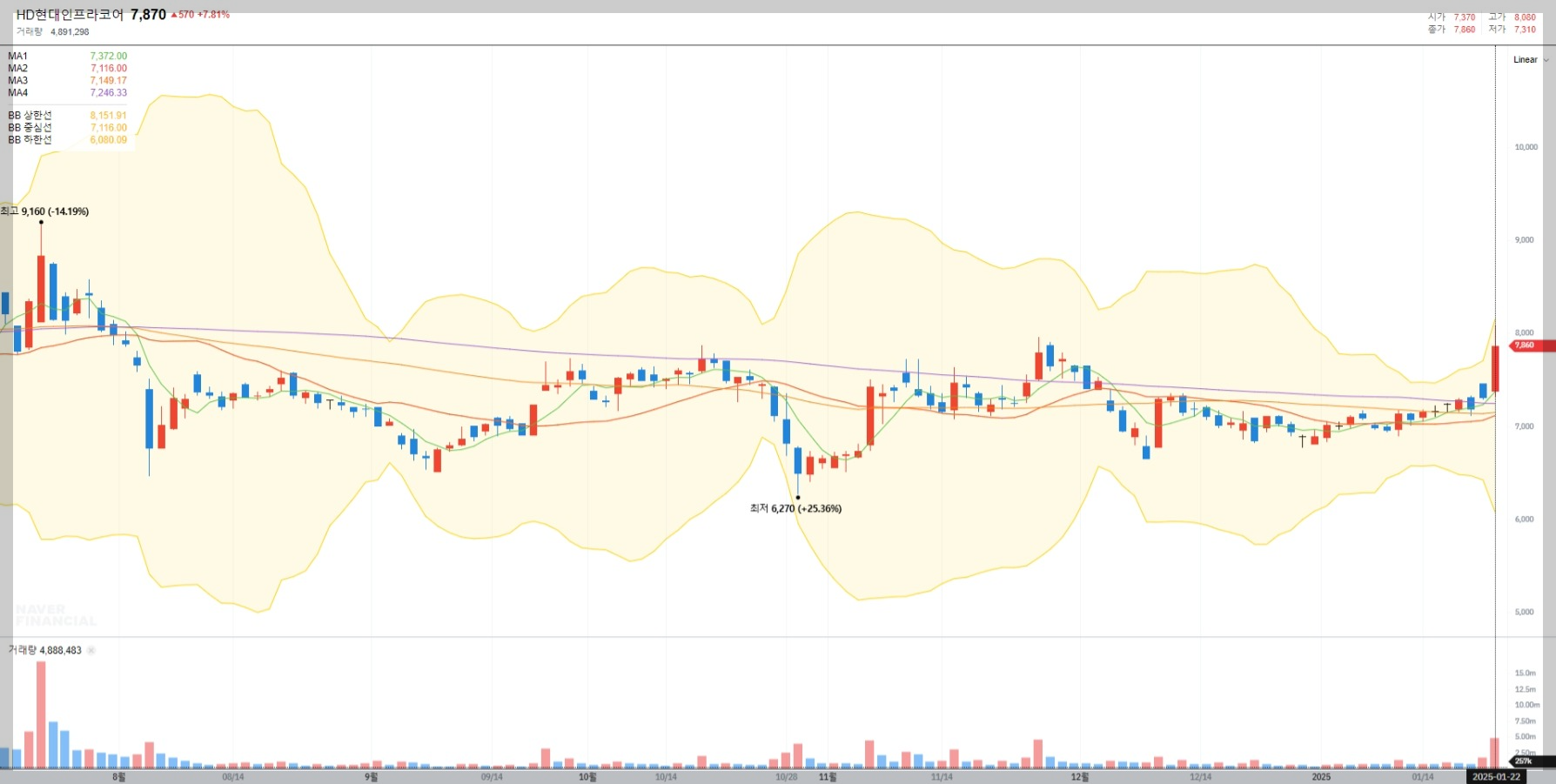This screenshot has height=784, width=1556.
Task: Click the 12월 time axis label
Action: [1080, 777]
